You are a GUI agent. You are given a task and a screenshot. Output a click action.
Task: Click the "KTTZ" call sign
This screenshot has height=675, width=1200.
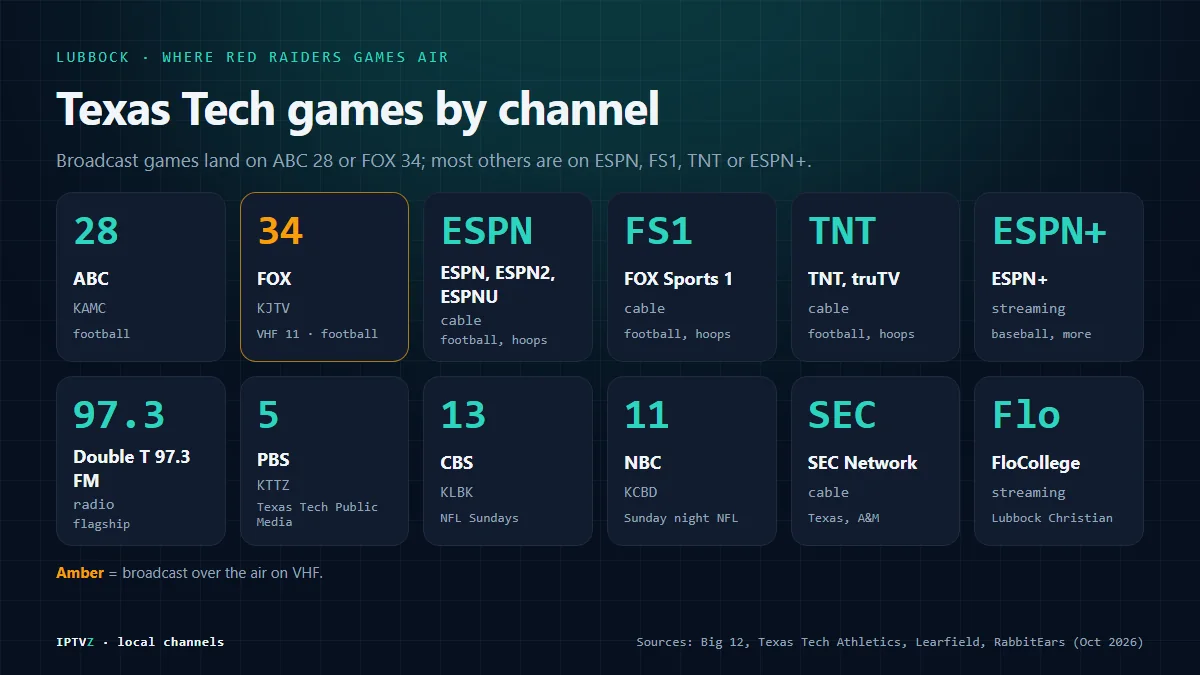pyautogui.click(x=274, y=486)
